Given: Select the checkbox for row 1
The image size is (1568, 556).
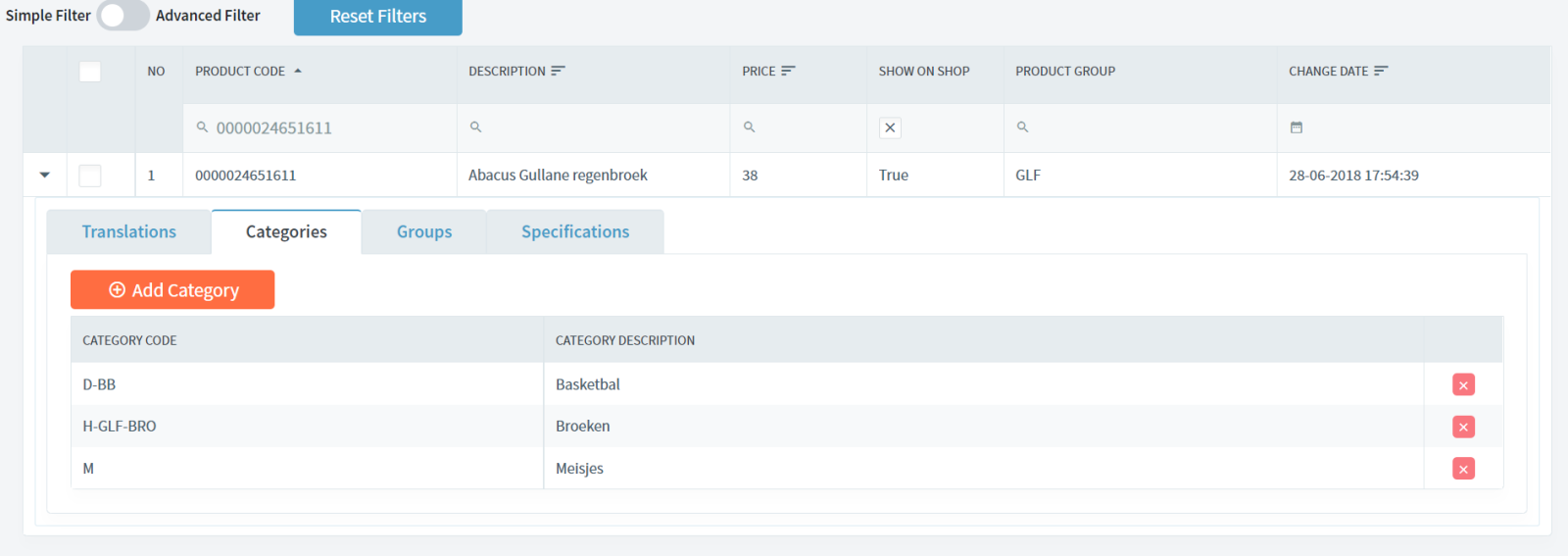Looking at the screenshot, I should pos(90,176).
